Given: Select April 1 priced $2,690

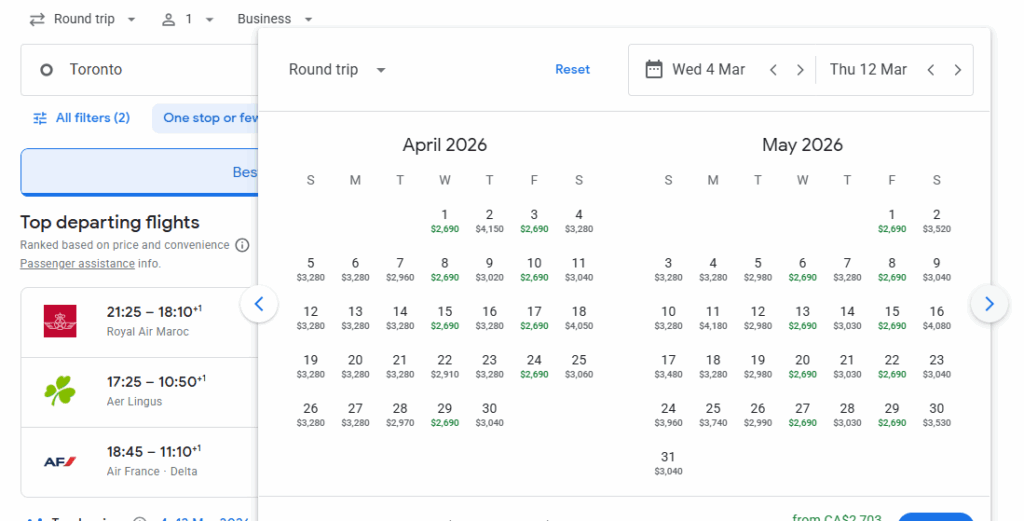Looking at the screenshot, I should click(445, 221).
